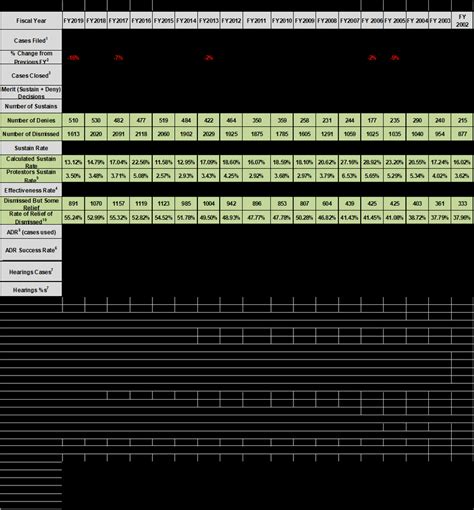This screenshot has width=474, height=510.
Task: Select the Number of Denies label
Action: (x=31, y=120)
